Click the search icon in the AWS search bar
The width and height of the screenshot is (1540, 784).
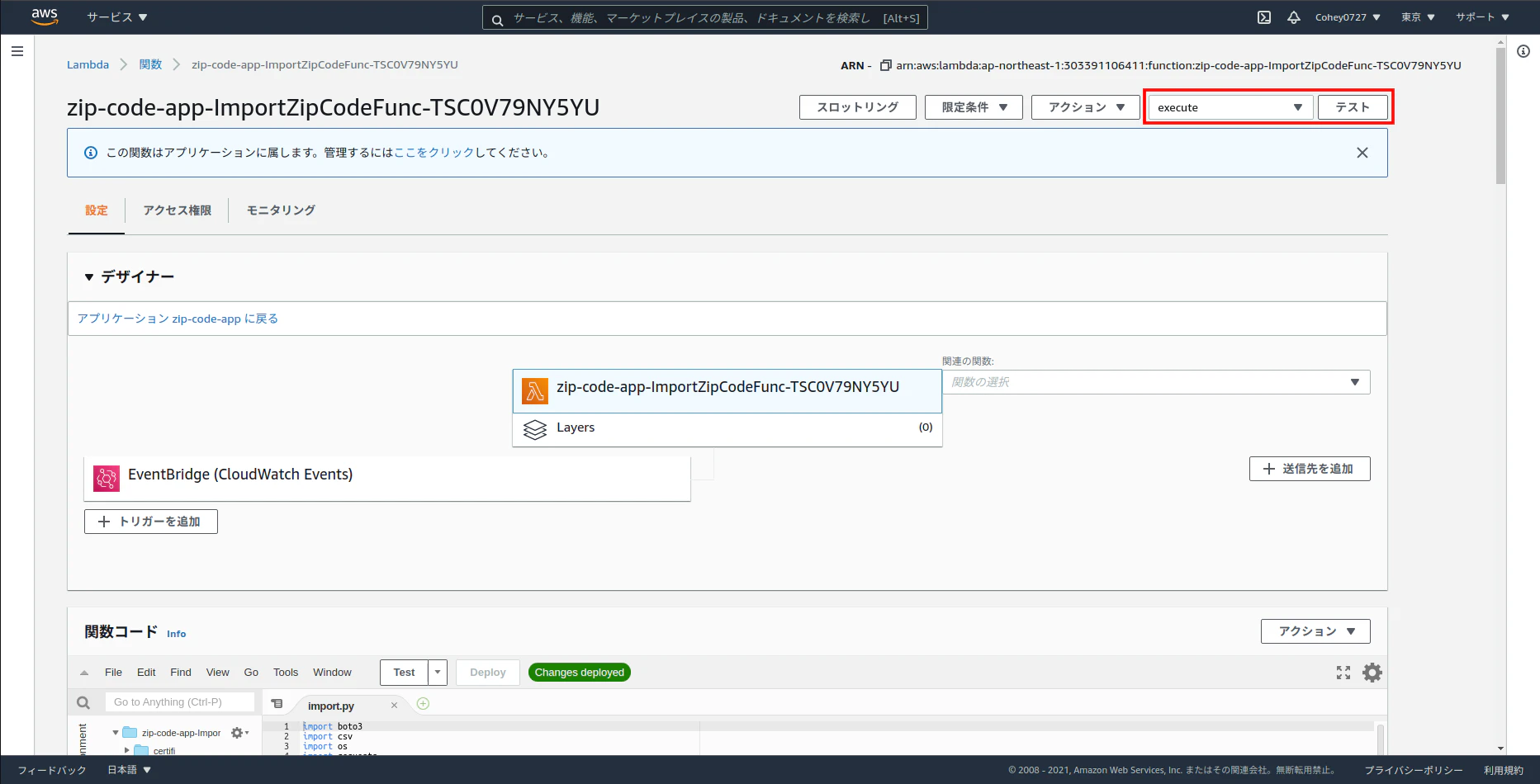[498, 20]
